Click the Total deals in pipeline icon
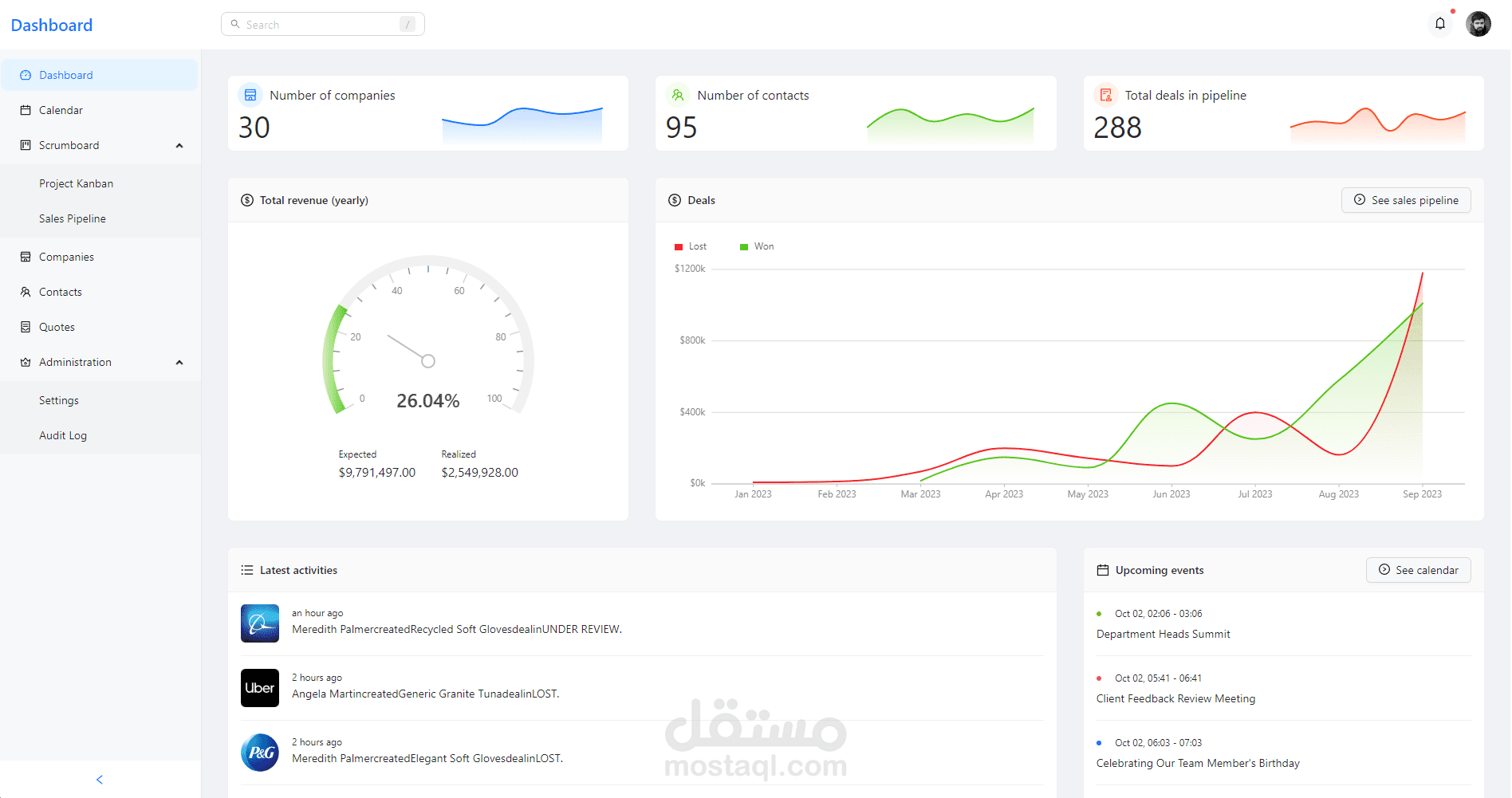Viewport: 1512px width, 798px height. click(x=1105, y=95)
